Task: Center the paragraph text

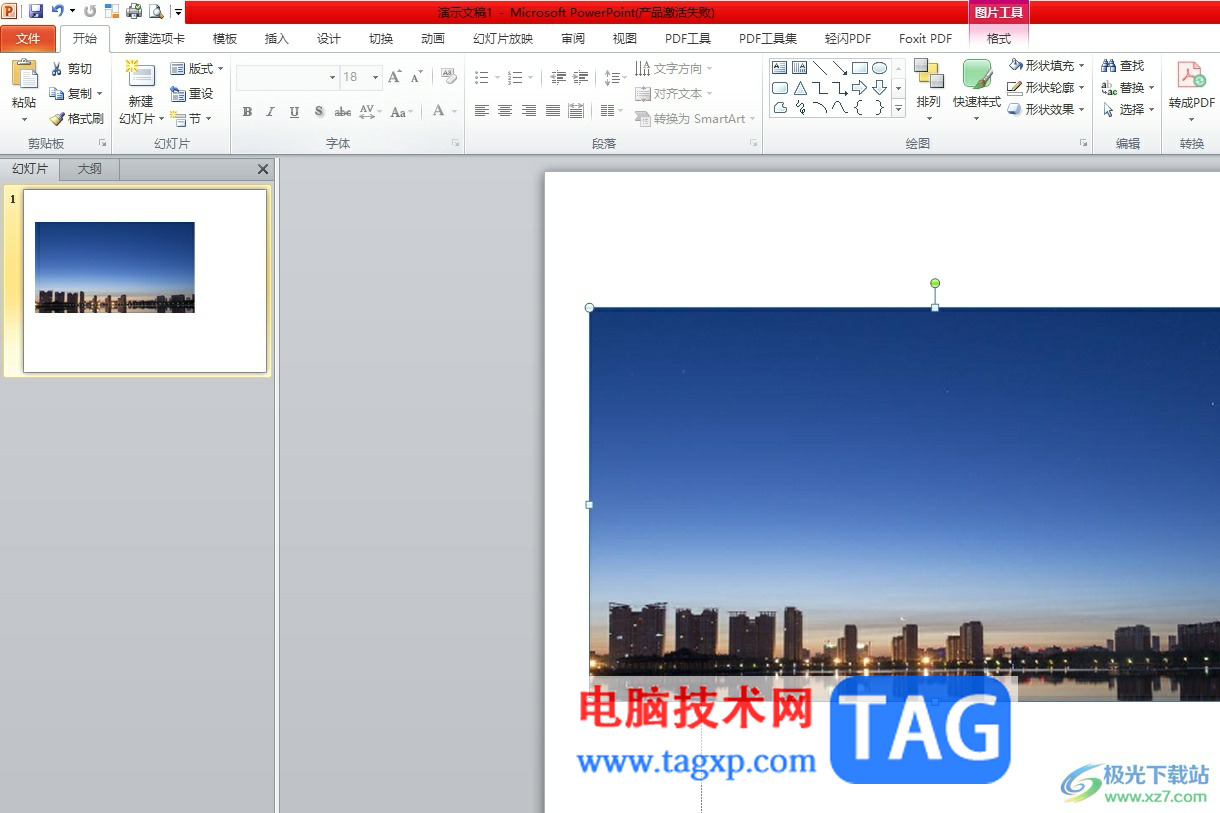Action: point(505,111)
